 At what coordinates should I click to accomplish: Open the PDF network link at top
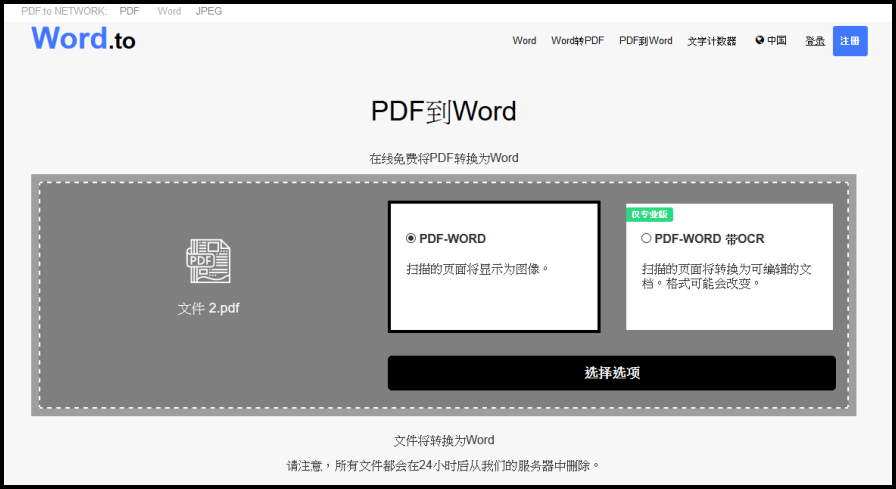(129, 11)
